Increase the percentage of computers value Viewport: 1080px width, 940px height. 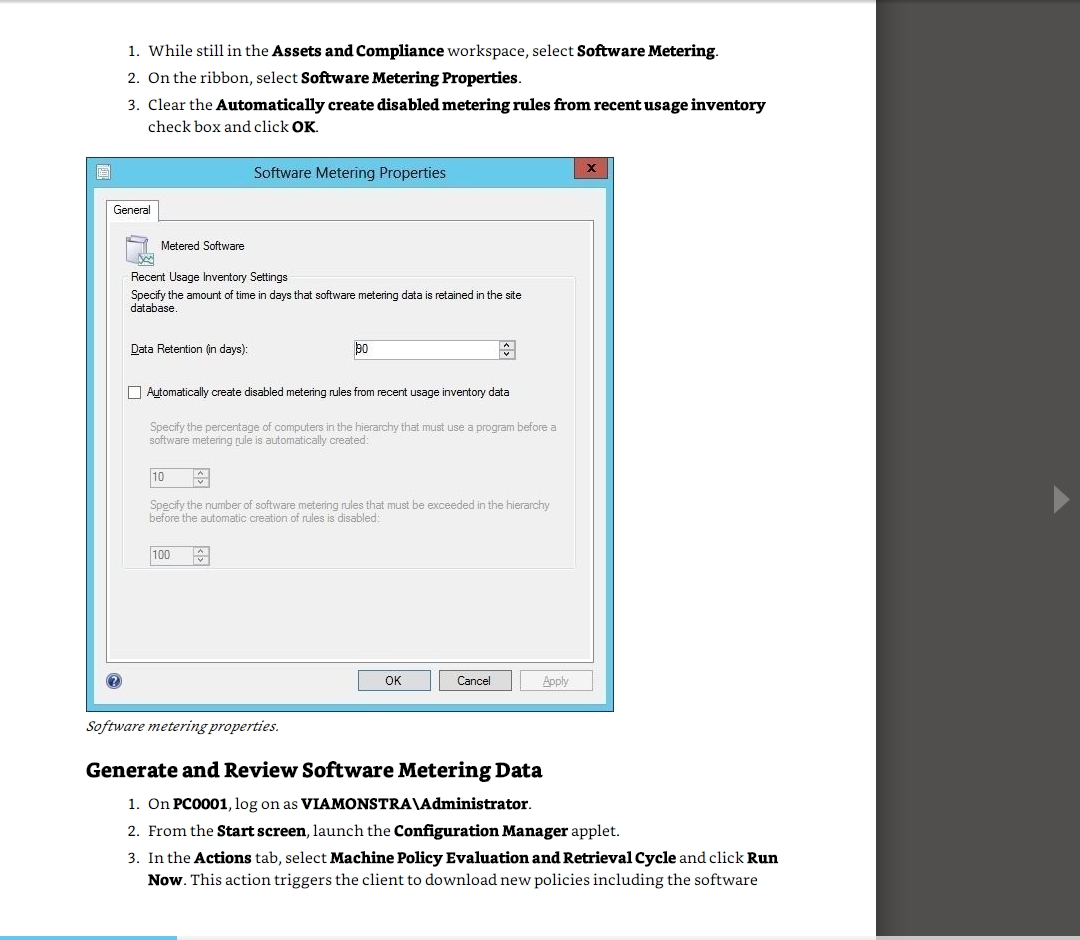(x=201, y=473)
